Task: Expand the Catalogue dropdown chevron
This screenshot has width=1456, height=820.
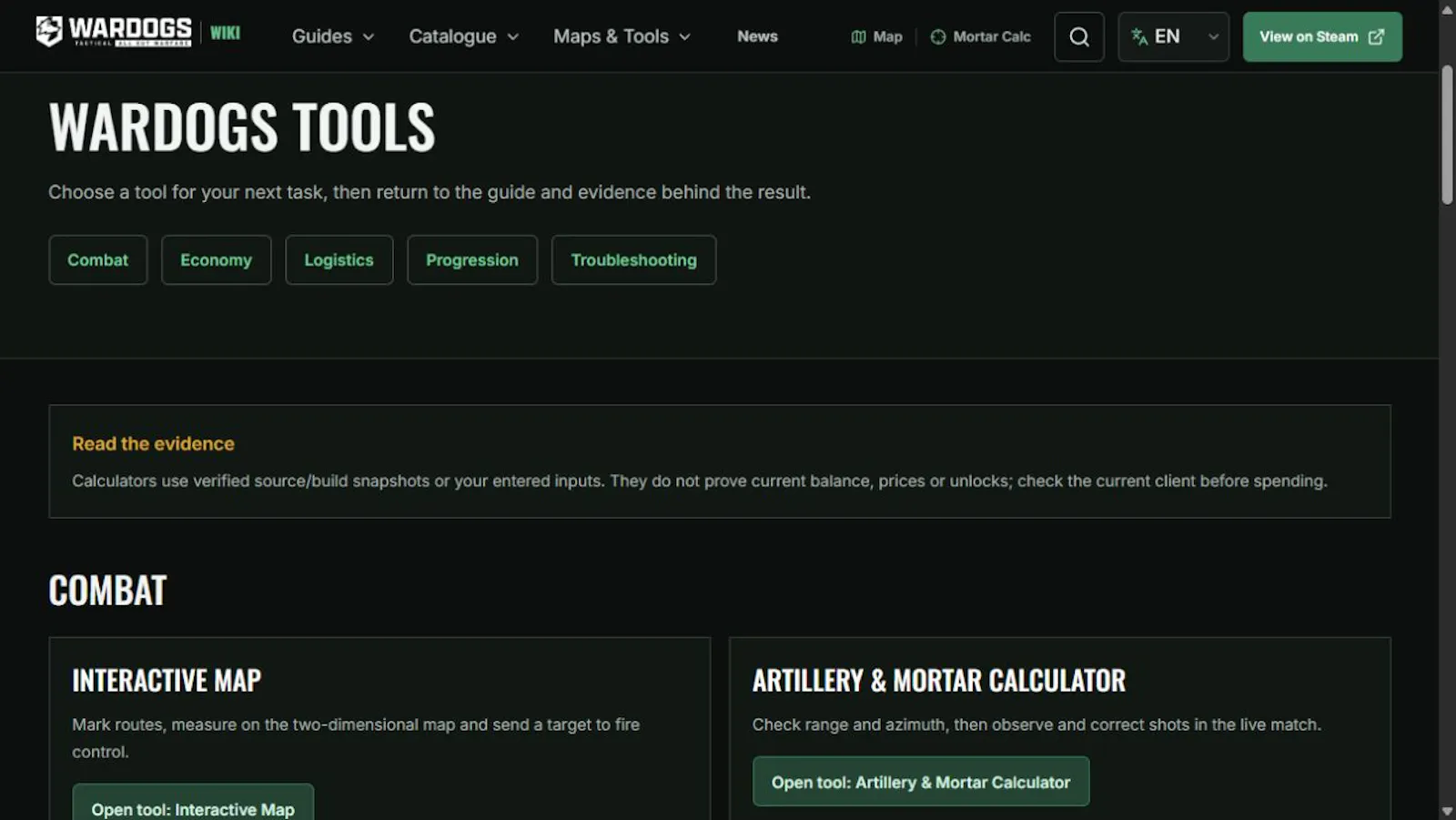Action: (x=513, y=37)
